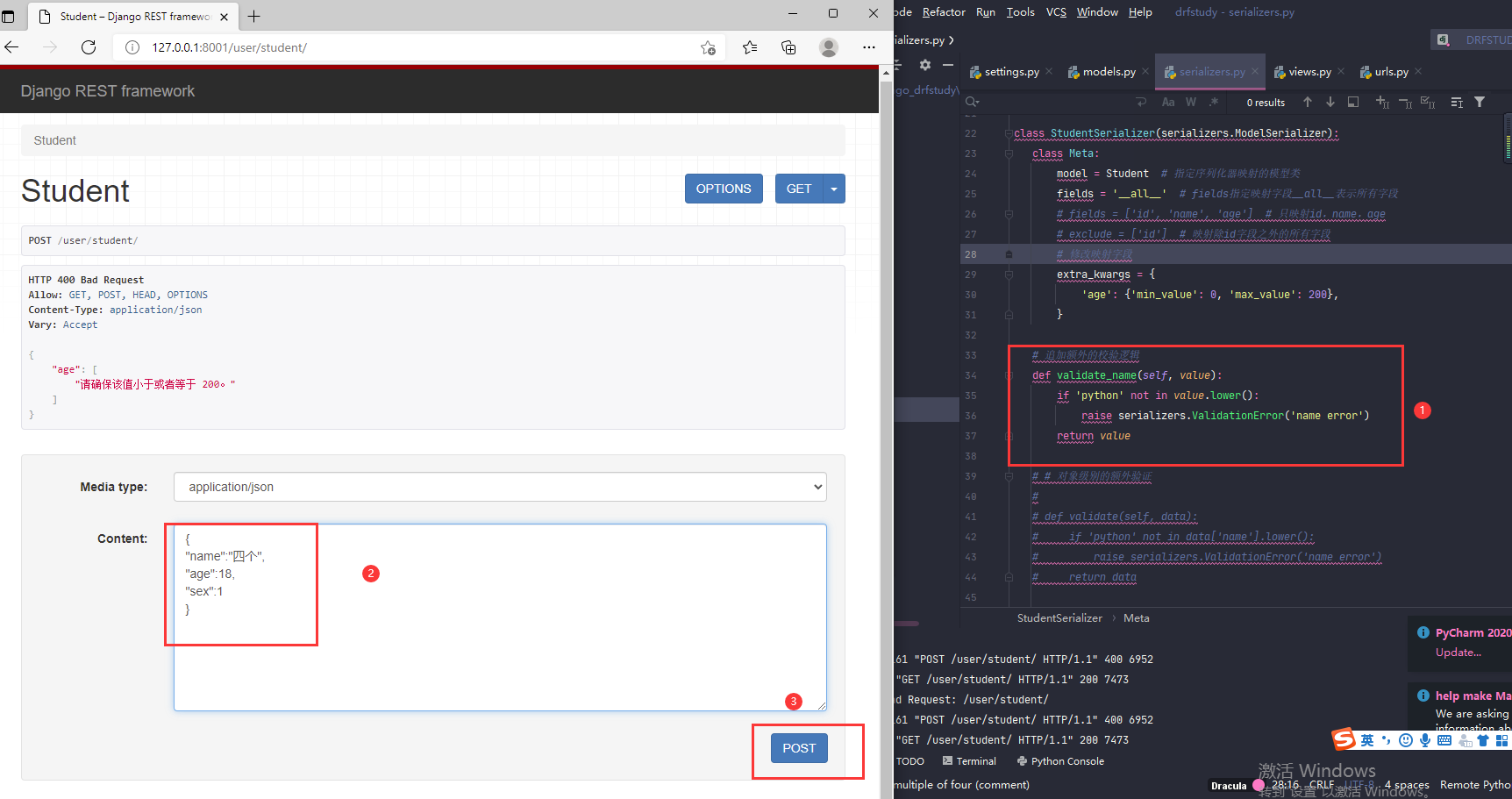
Task: Add selection for next occurrence icon
Action: (x=1382, y=103)
